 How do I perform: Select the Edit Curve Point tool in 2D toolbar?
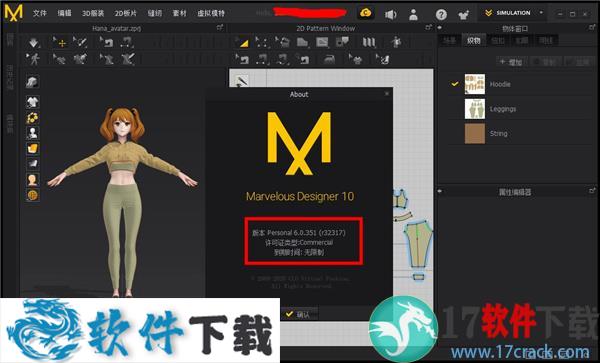click(x=262, y=42)
